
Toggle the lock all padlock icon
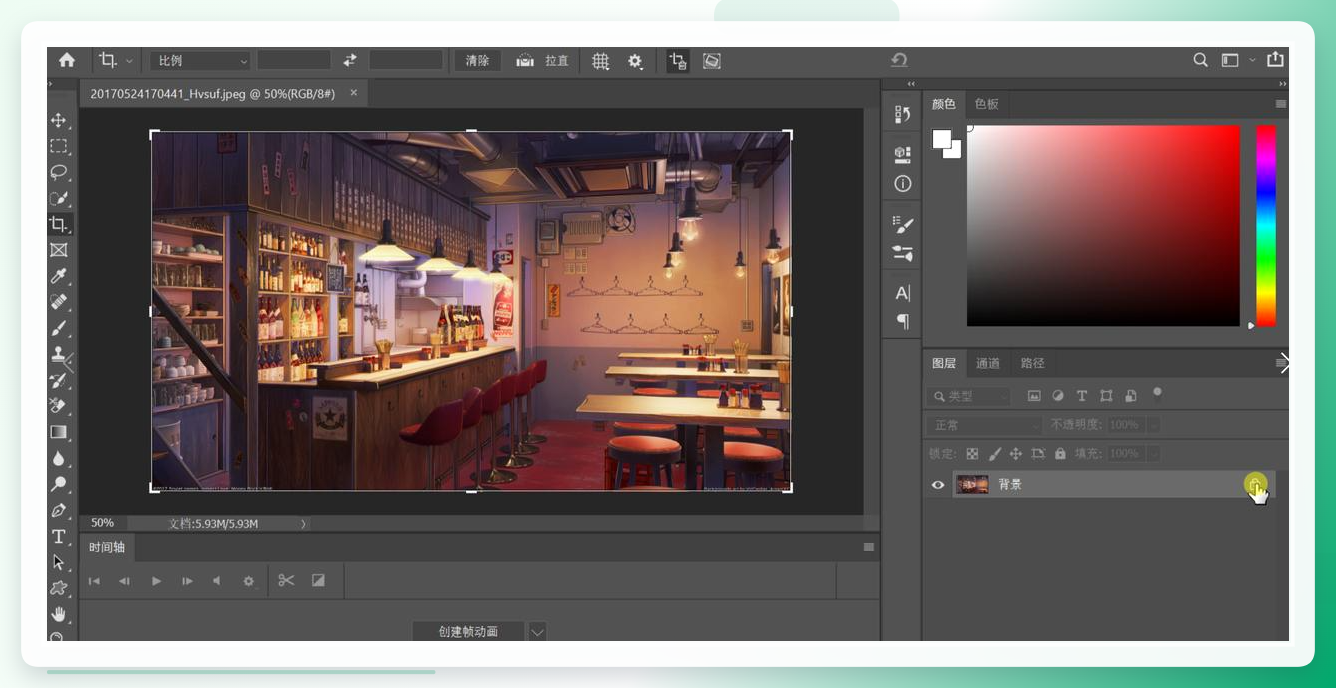pyautogui.click(x=1060, y=453)
